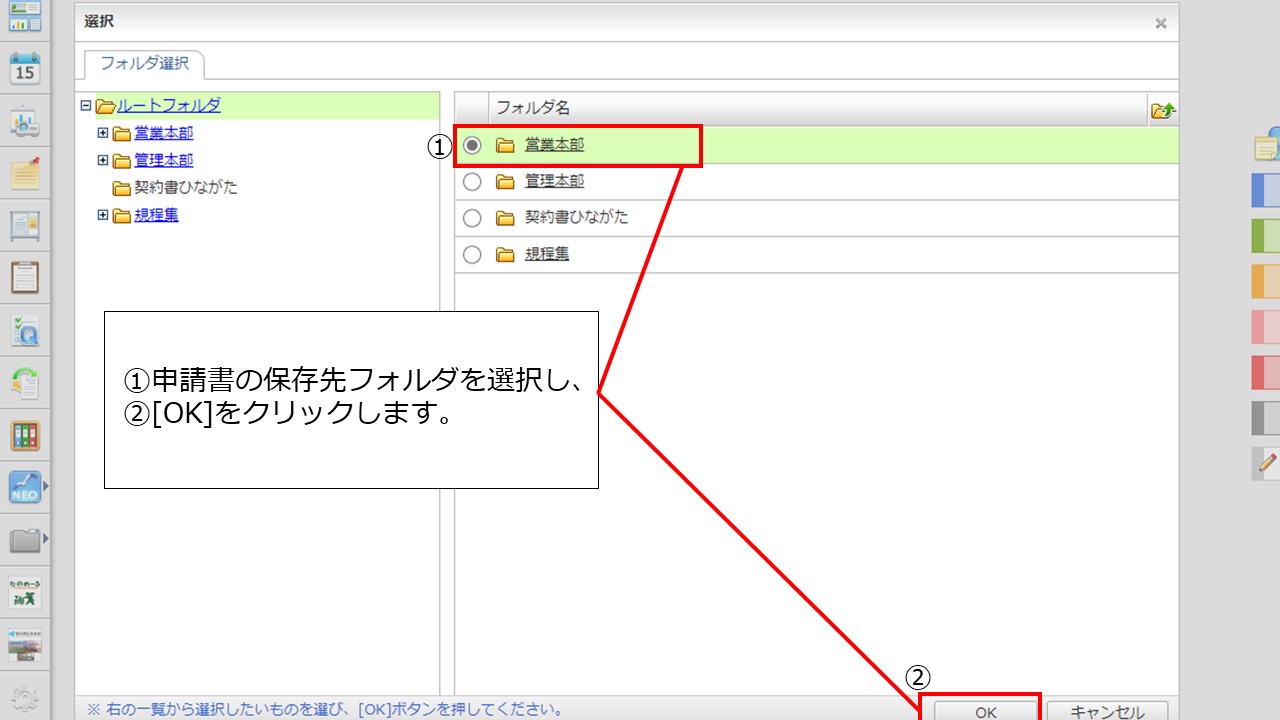The width and height of the screenshot is (1280, 720).
Task: Click the gray folder sidebar icon
Action: point(24,541)
